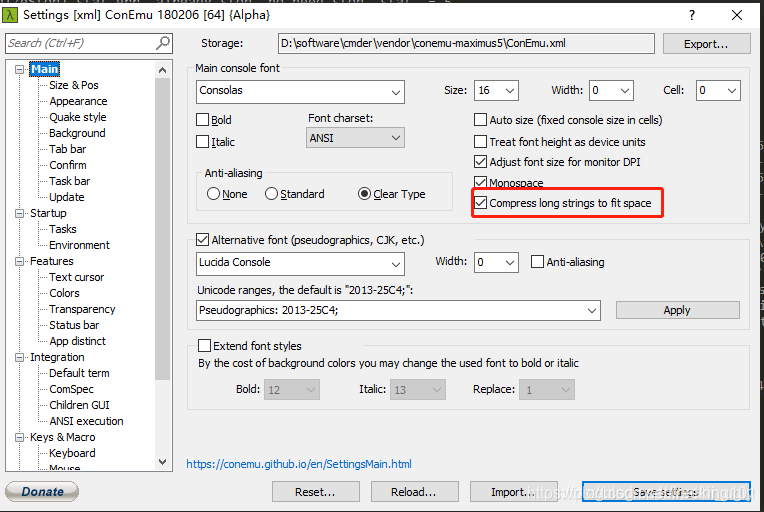764x512 pixels.
Task: Select Text cursor settings page
Action: [x=76, y=277]
